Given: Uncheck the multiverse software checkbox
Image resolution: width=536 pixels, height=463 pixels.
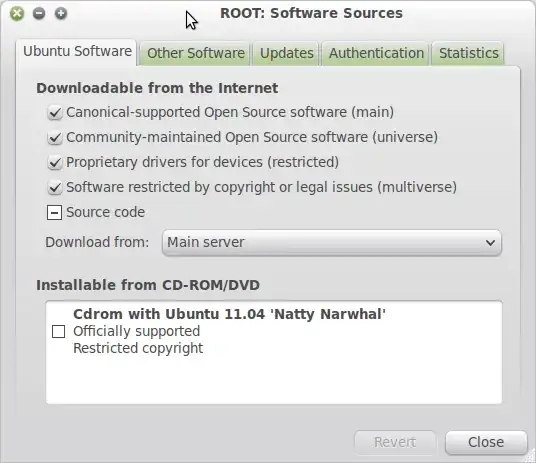Looking at the screenshot, I should [55, 187].
